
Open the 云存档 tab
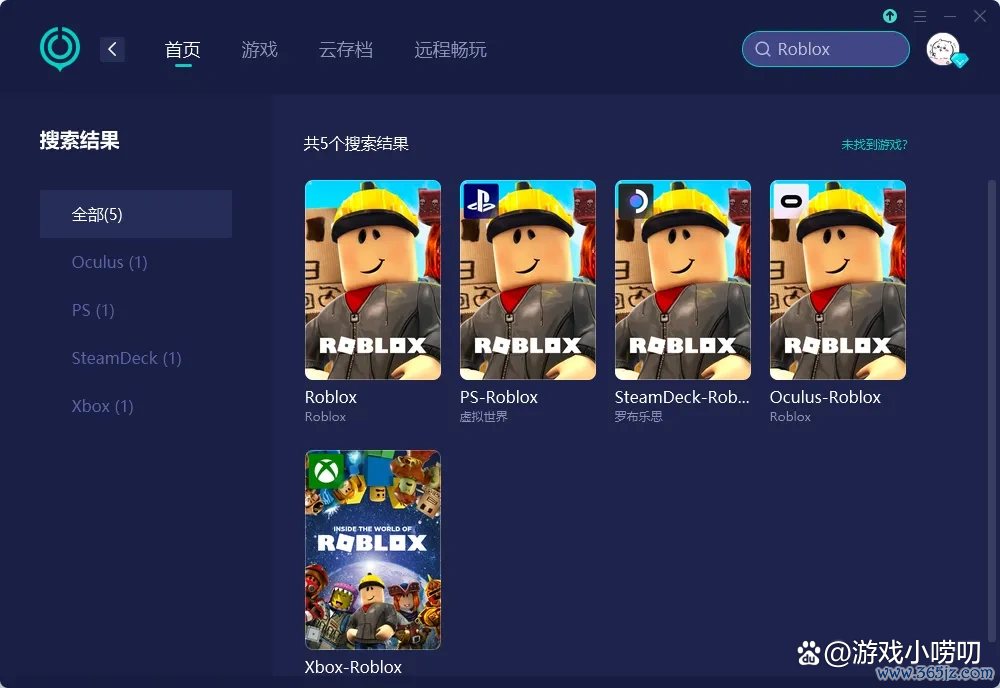(346, 50)
